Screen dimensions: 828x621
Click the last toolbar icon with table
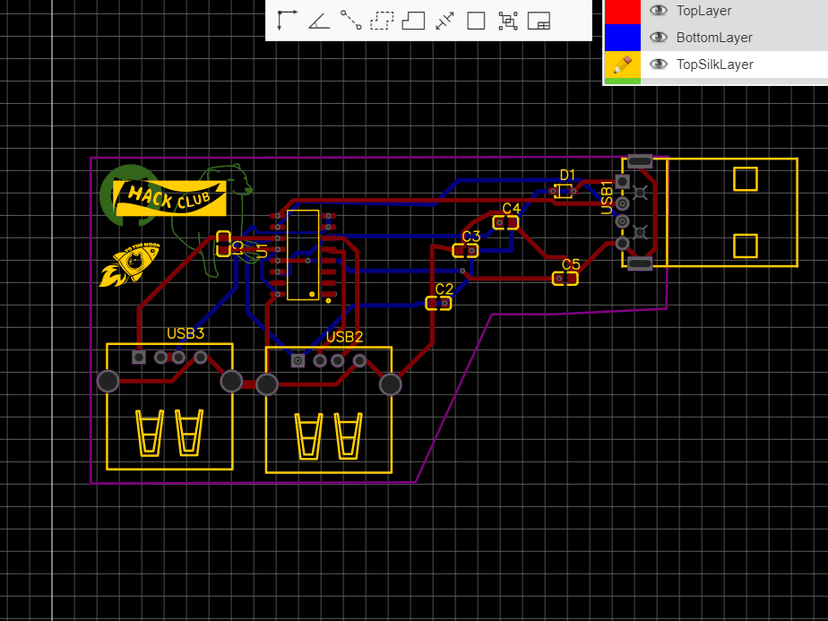click(539, 21)
